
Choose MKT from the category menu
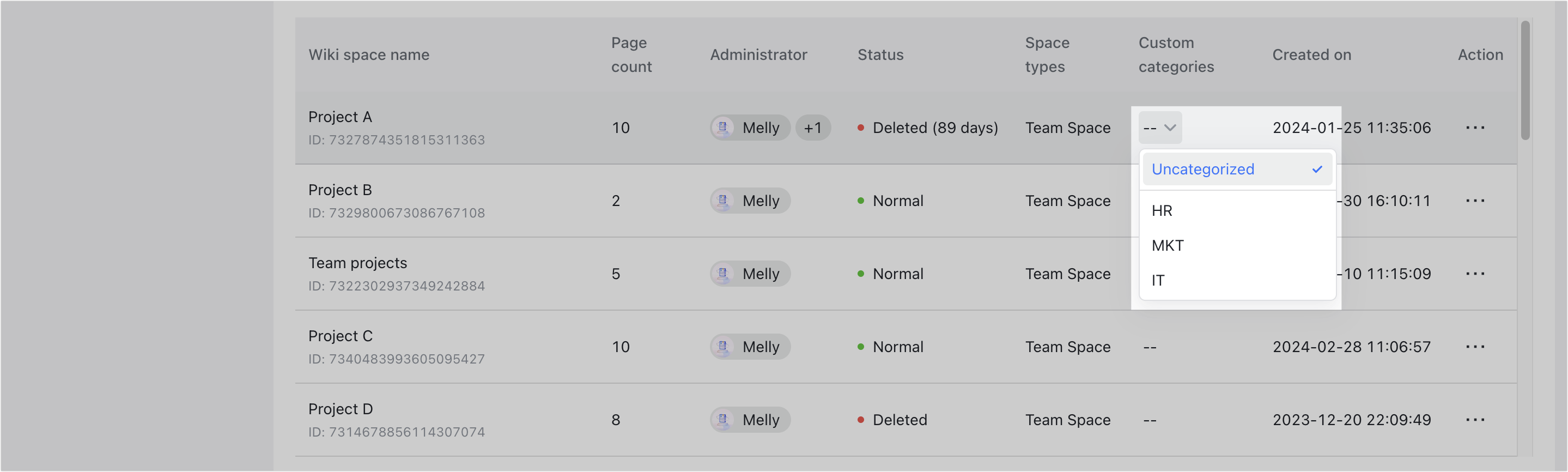tap(1168, 245)
